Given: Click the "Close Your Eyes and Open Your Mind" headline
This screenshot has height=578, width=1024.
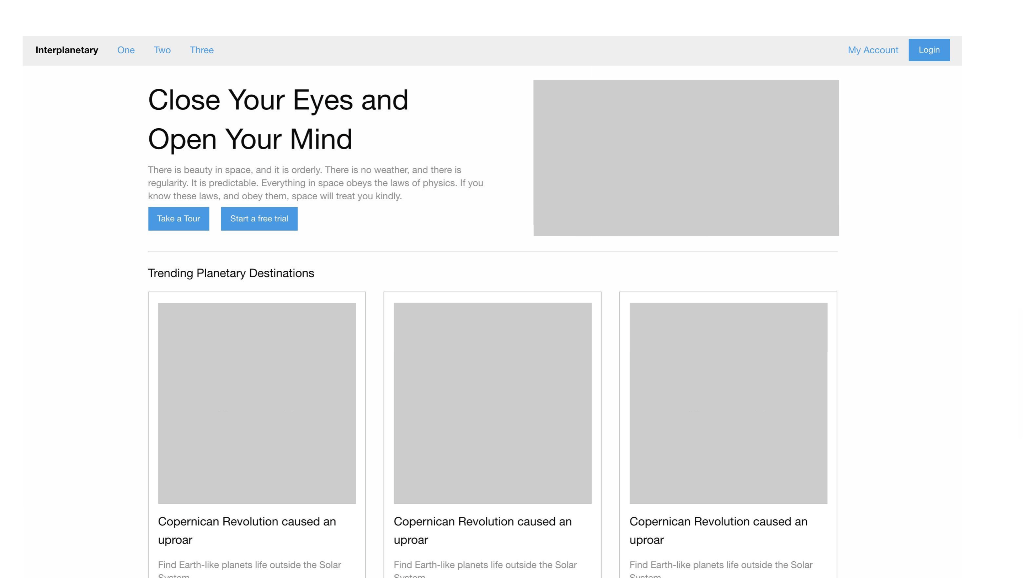Looking at the screenshot, I should click(278, 119).
